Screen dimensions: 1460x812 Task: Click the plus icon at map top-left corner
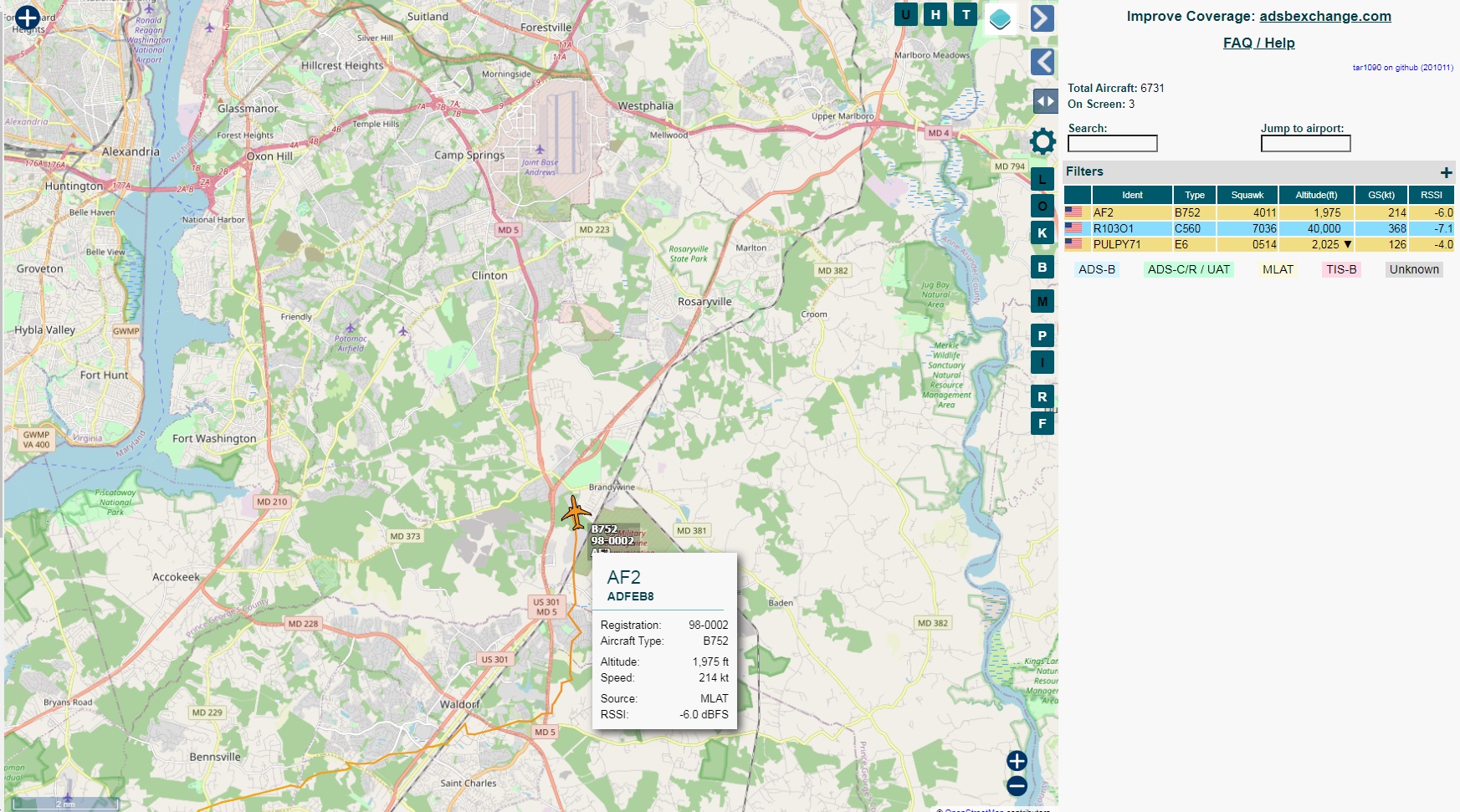pyautogui.click(x=27, y=18)
